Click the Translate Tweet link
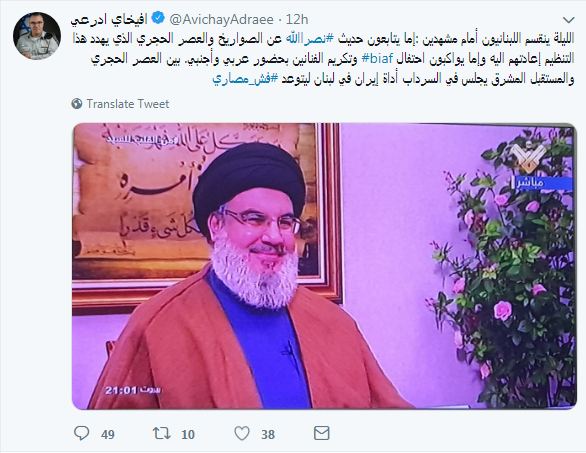The width and height of the screenshot is (586, 453). click(x=128, y=104)
